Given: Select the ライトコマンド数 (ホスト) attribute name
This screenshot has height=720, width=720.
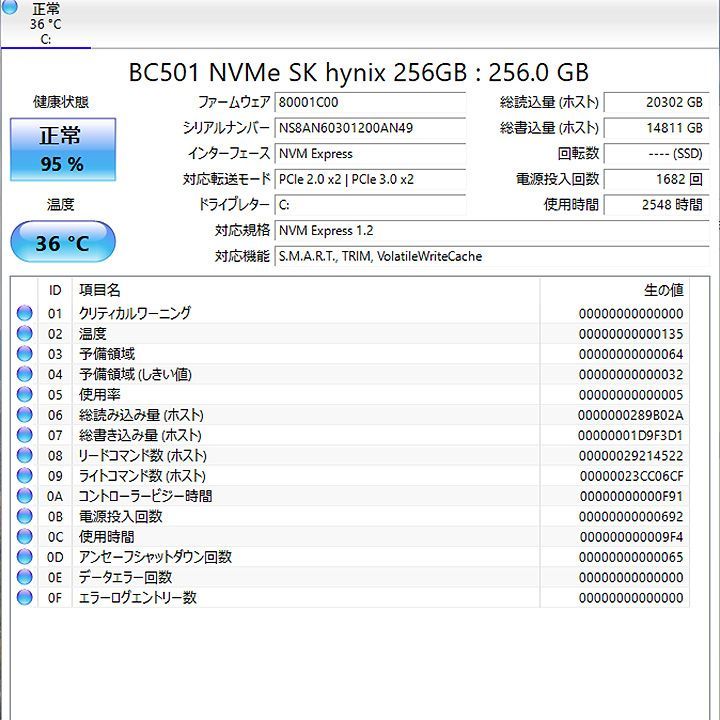Looking at the screenshot, I should (142, 476).
